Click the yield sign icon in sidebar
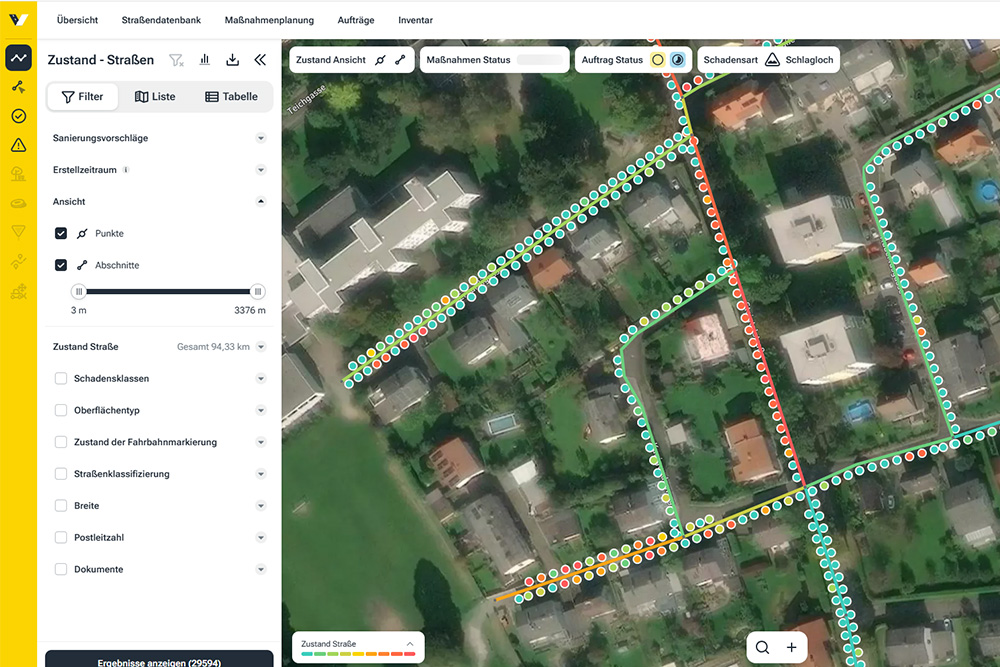Screen dimensions: 1000x667 18,231
